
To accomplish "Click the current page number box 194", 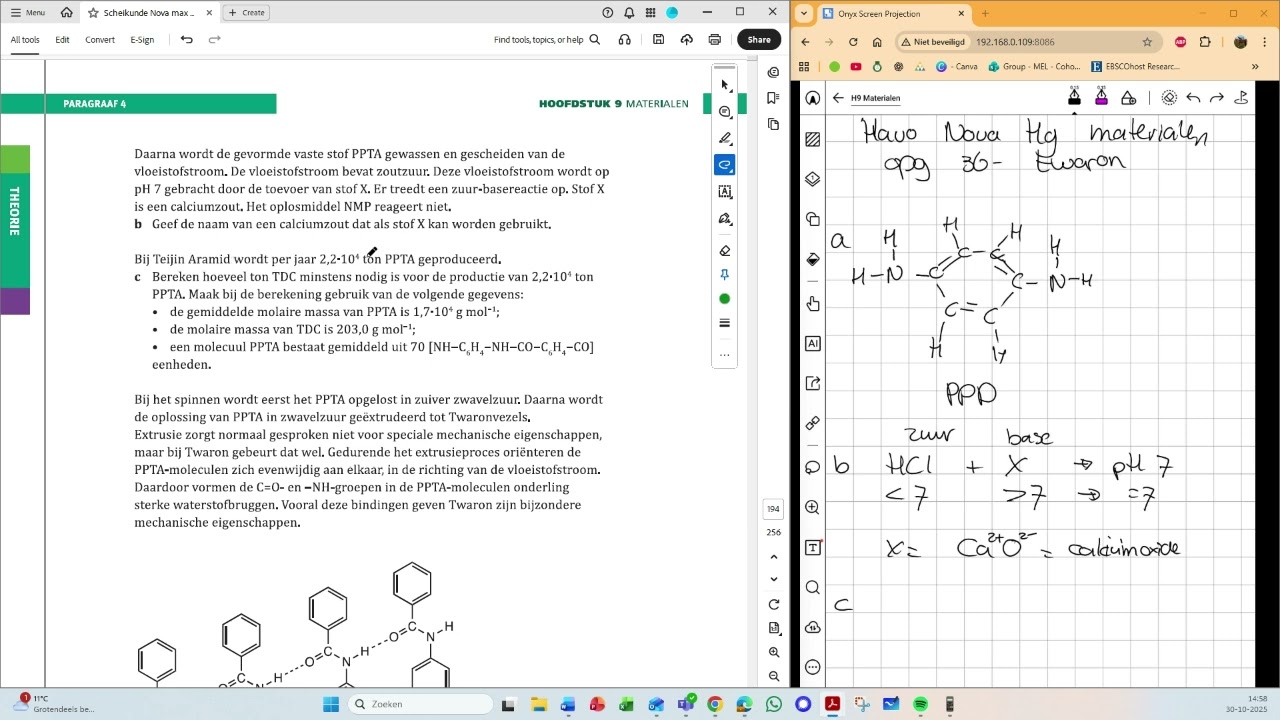I will pyautogui.click(x=773, y=509).
